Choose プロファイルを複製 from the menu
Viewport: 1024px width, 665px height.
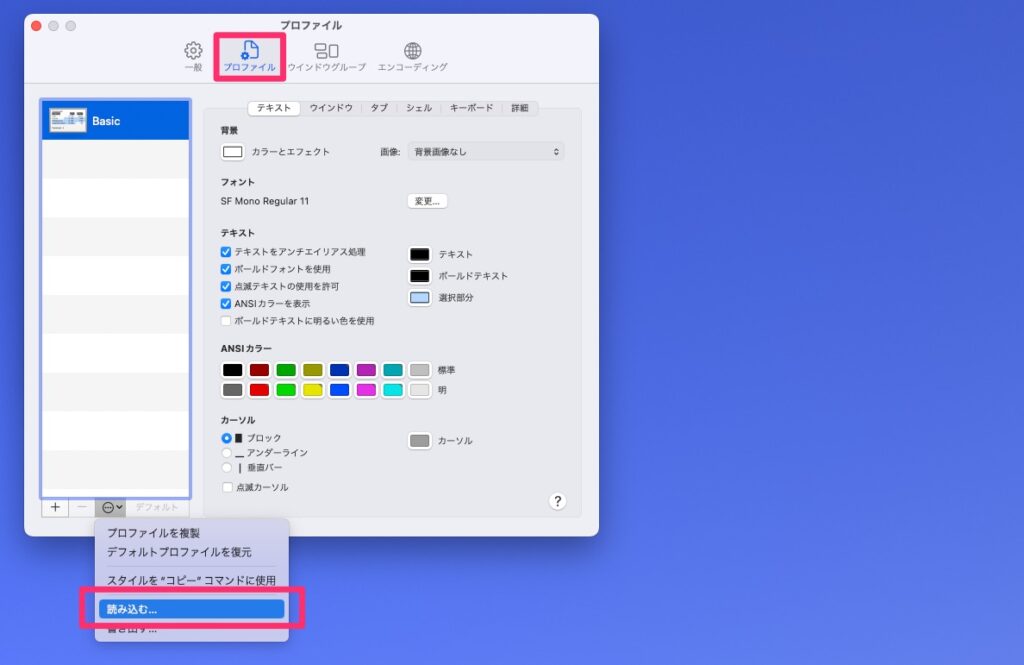(x=153, y=533)
